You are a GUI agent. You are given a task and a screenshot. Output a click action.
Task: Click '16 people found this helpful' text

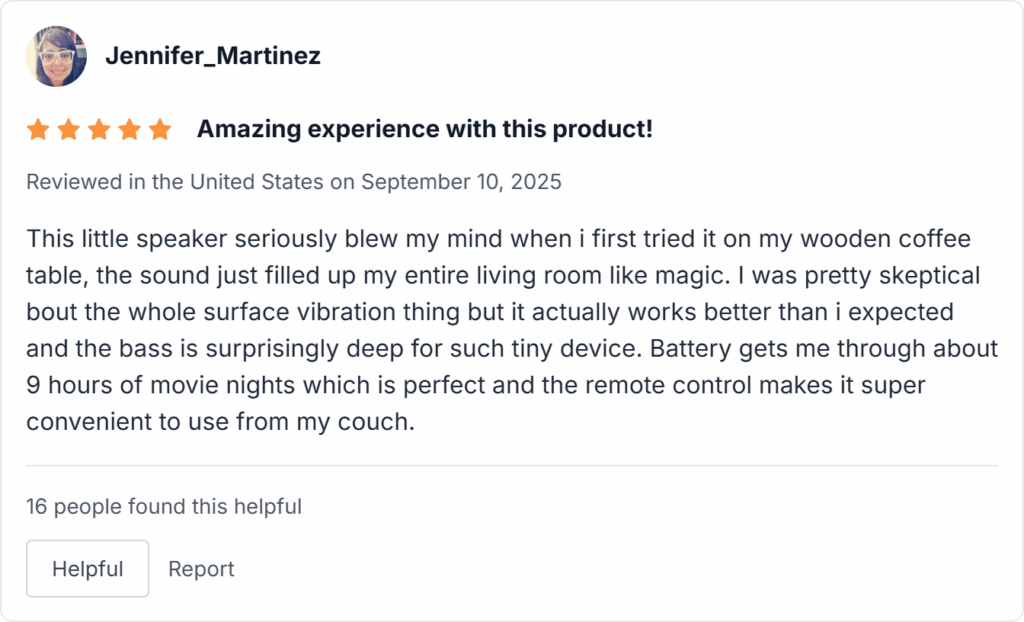pos(163,507)
